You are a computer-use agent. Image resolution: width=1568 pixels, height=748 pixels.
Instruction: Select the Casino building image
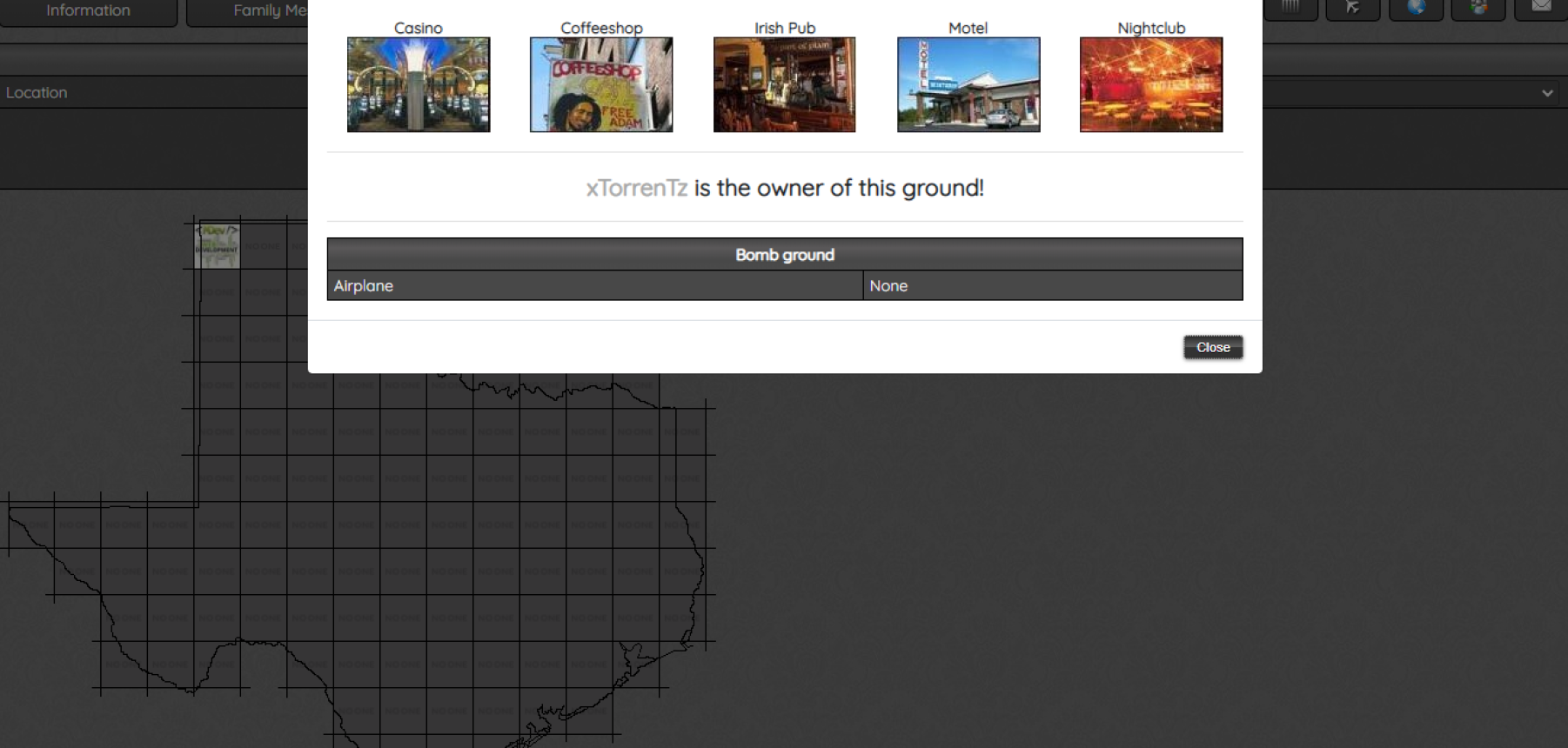419,84
